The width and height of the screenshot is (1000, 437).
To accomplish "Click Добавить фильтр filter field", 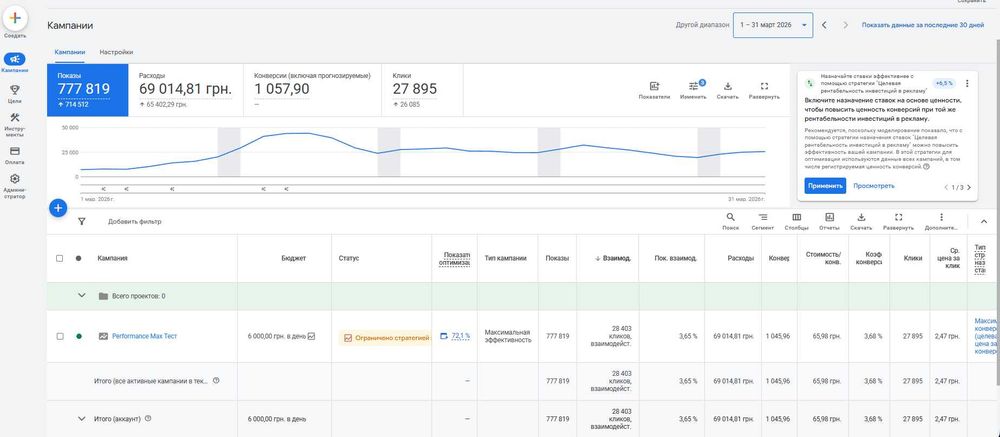I will [x=134, y=221].
